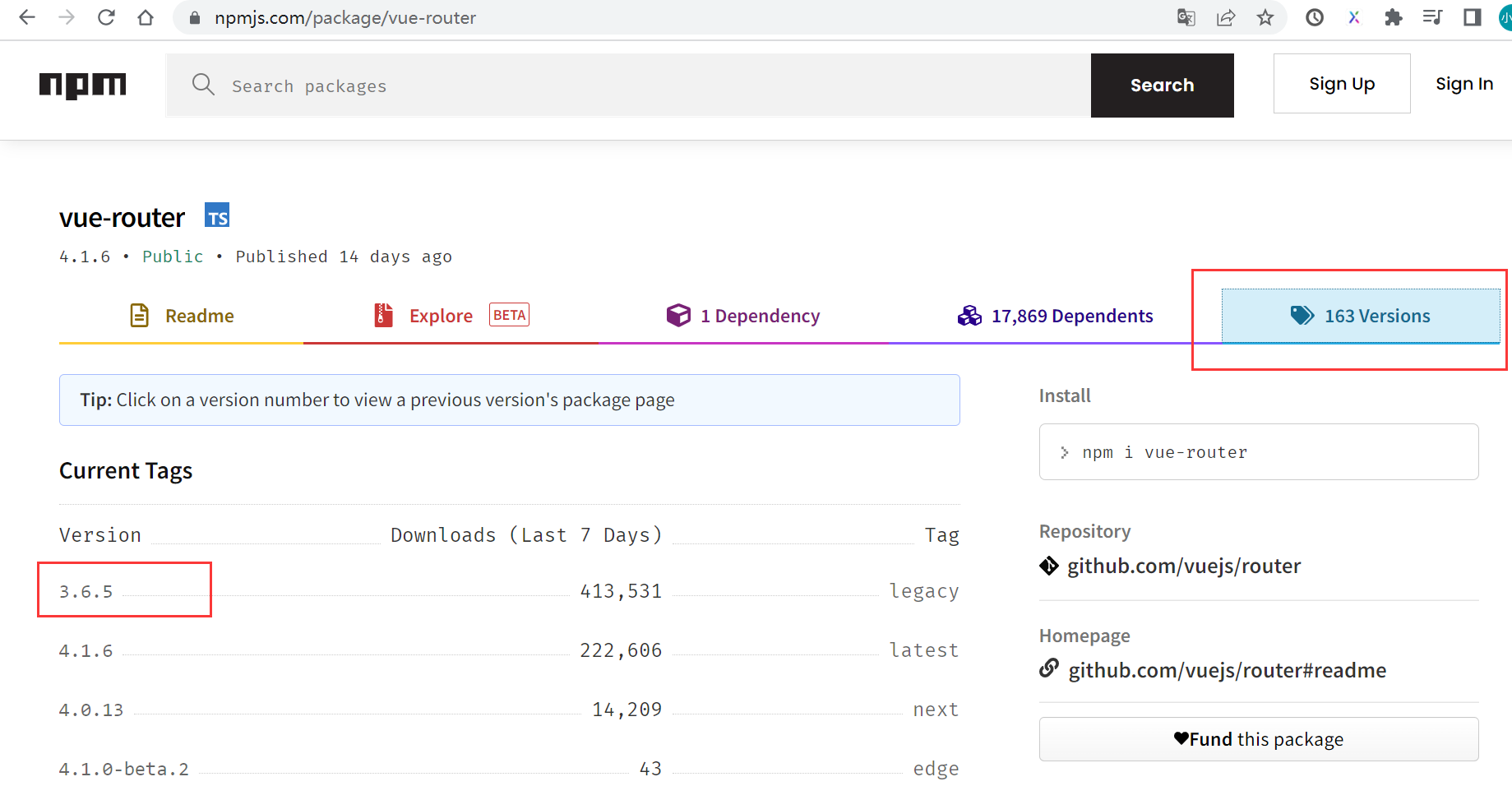Click the Current Tags heading

pos(126,470)
